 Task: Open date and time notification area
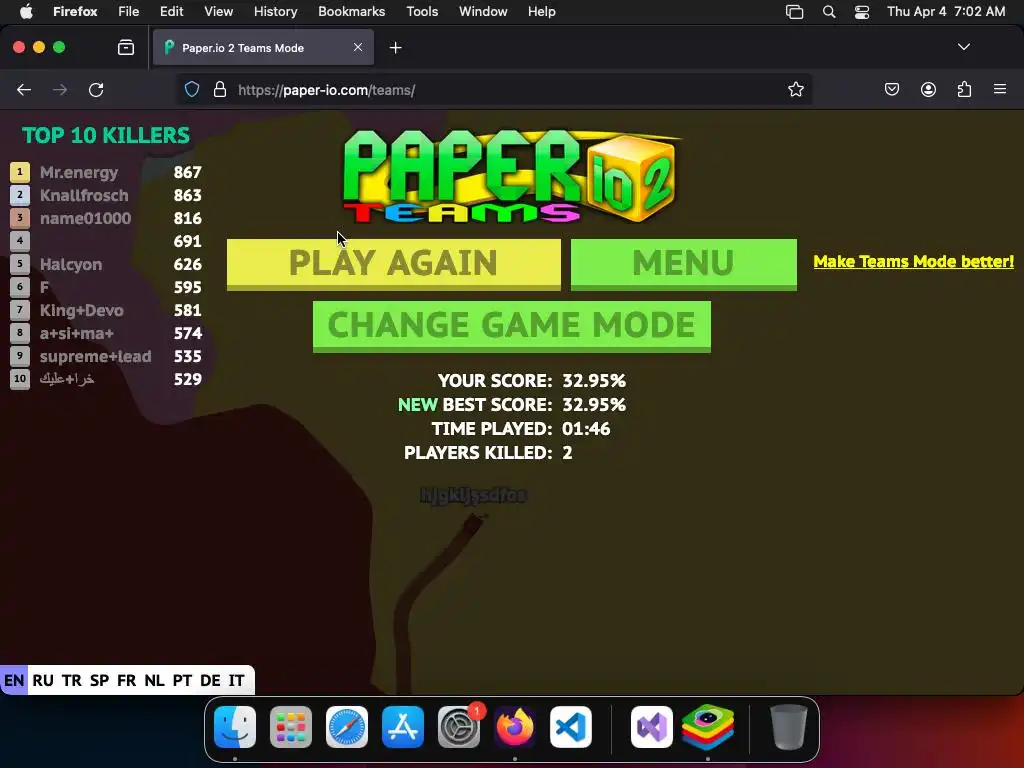946,12
